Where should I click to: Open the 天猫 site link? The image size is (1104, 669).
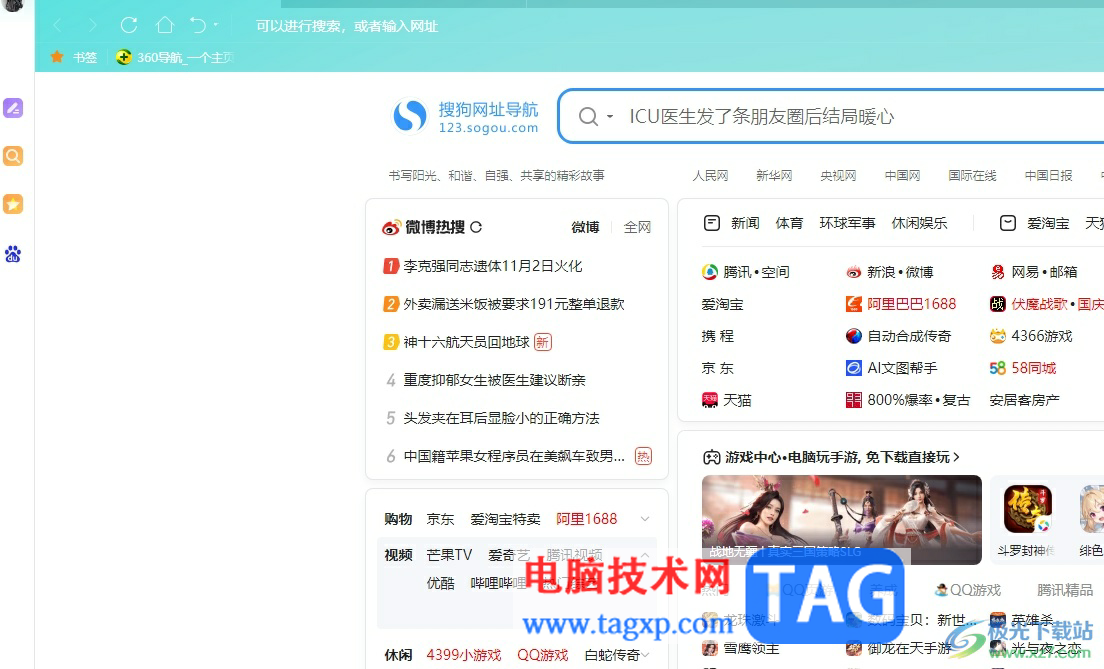coord(727,400)
